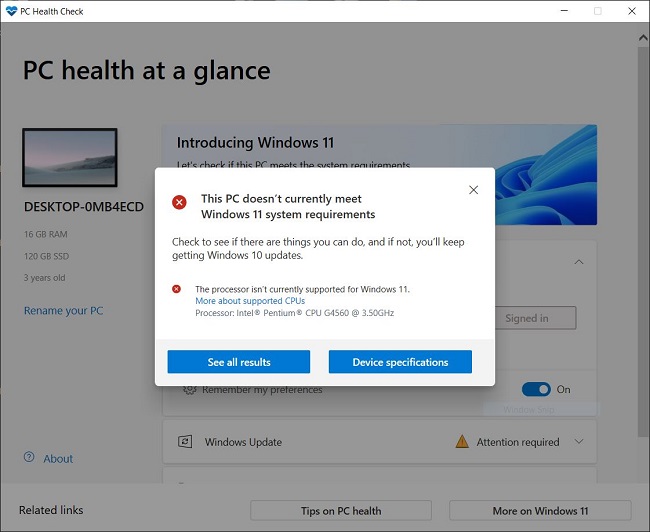
Task: Click the vertical scrollbar thumb
Action: pyautogui.click(x=643, y=240)
